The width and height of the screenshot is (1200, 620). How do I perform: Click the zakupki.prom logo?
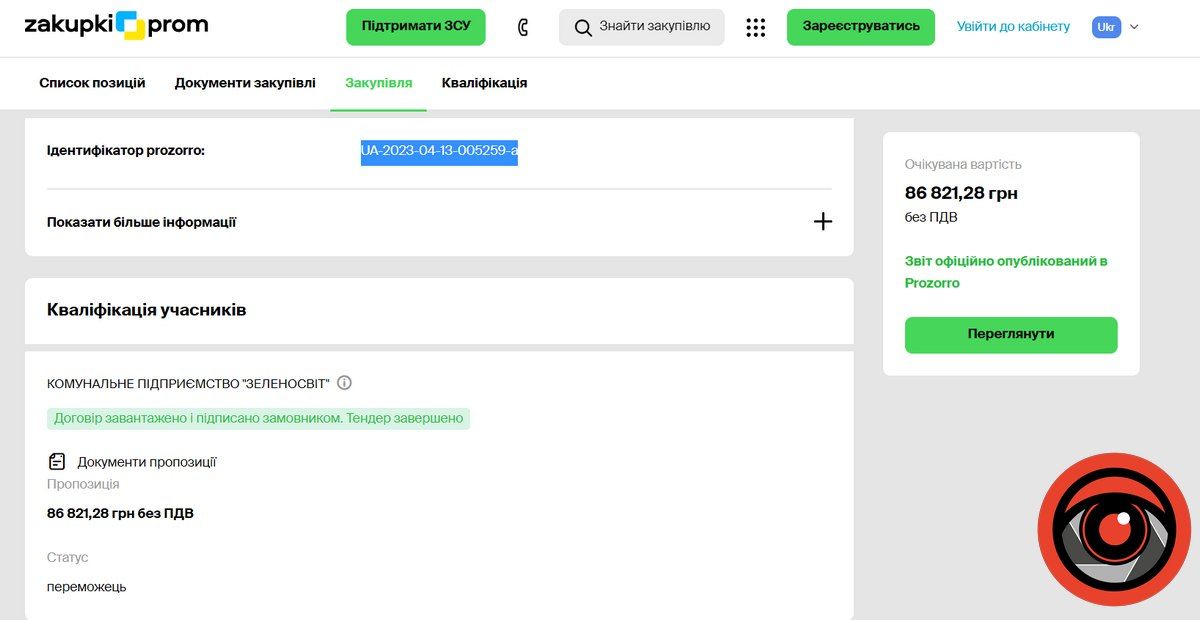pyautogui.click(x=116, y=26)
